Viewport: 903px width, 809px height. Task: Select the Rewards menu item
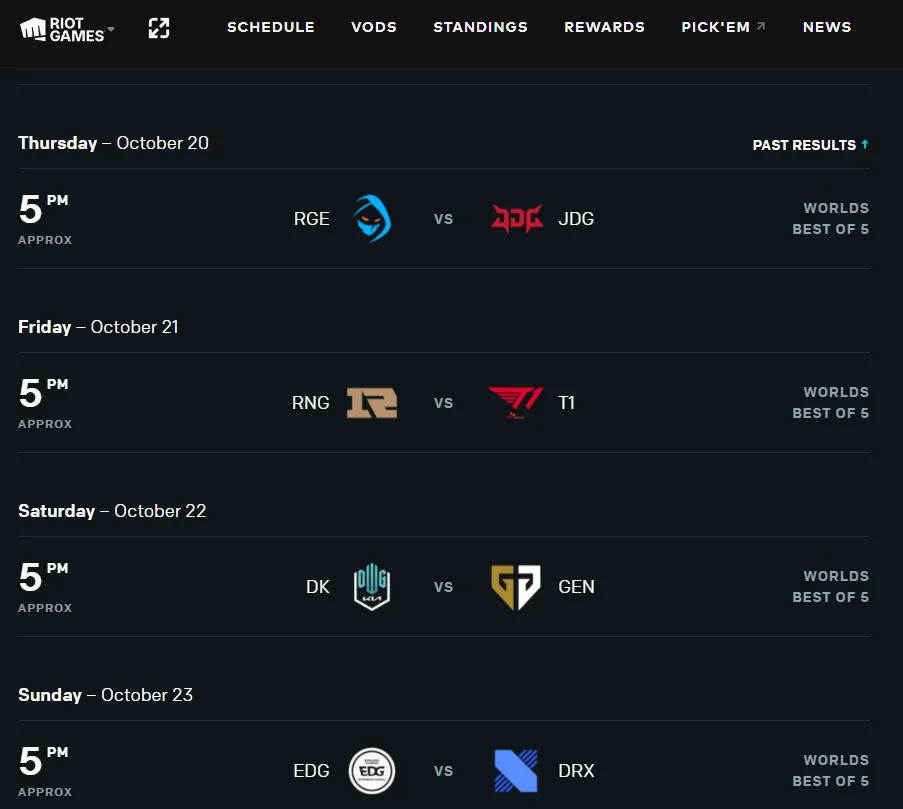604,27
